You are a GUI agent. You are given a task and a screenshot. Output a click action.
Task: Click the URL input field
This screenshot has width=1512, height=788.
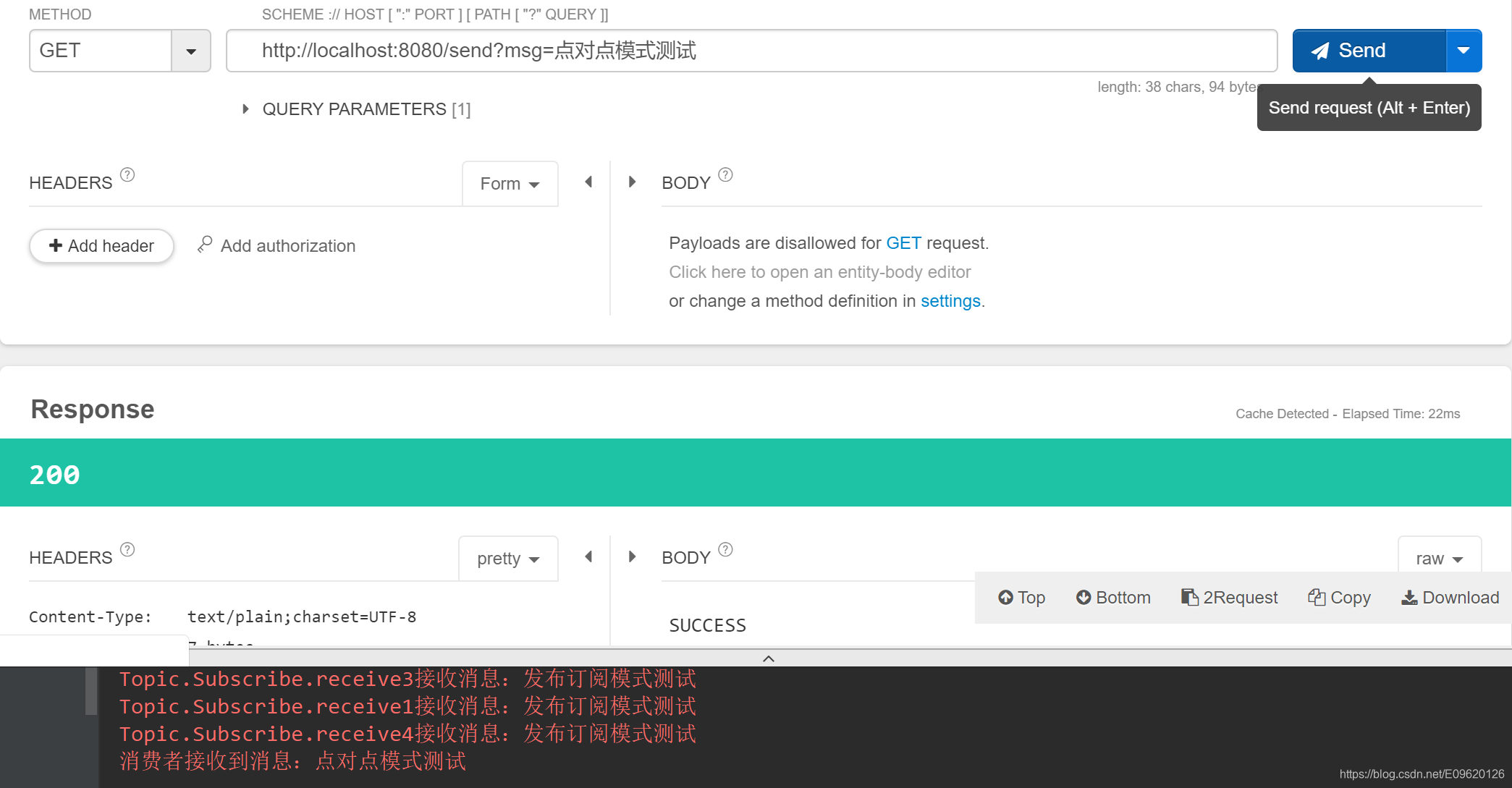click(x=754, y=50)
